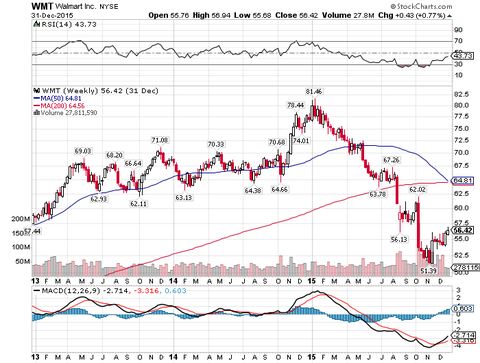Click the Volume 27.8M header value
480x363 pixels.
348,15
